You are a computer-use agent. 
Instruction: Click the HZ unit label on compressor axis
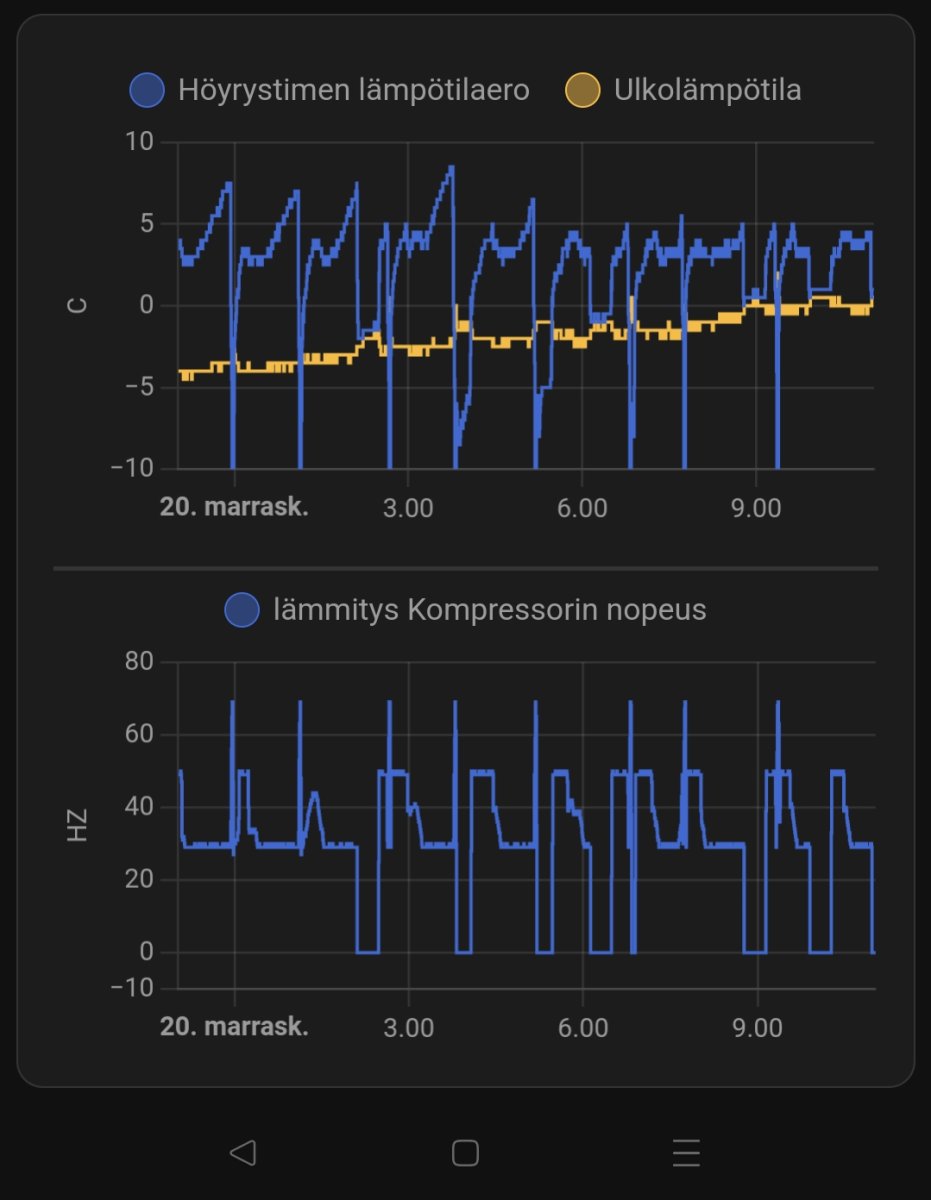coord(78,825)
